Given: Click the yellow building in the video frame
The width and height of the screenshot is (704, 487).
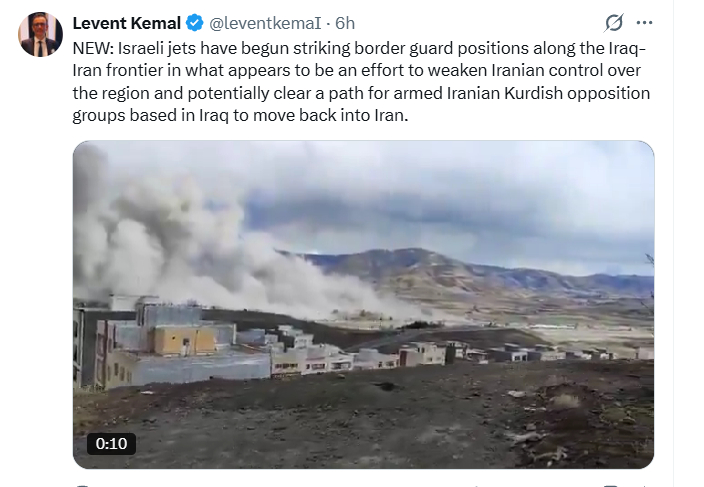Looking at the screenshot, I should click(185, 340).
